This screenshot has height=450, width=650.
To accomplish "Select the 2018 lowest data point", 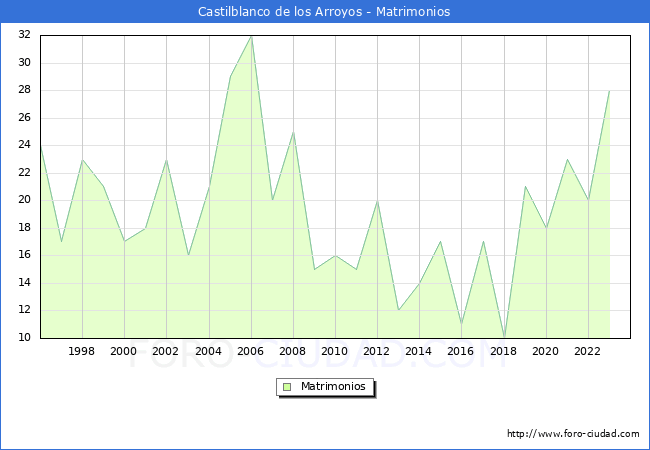I will tap(504, 337).
